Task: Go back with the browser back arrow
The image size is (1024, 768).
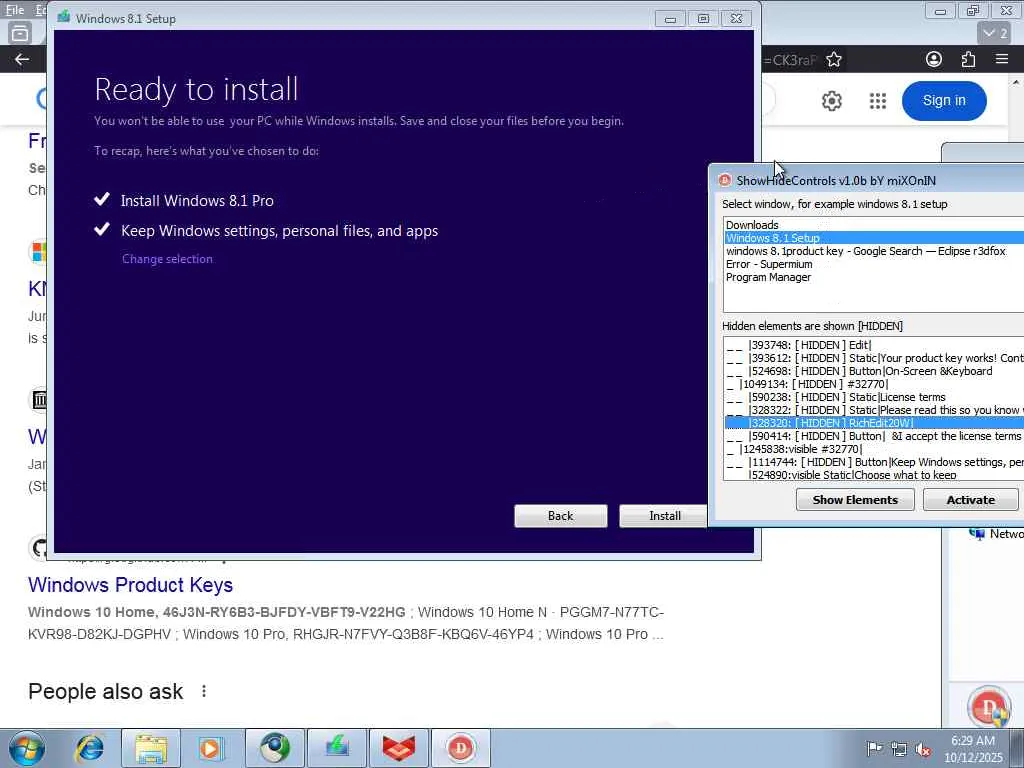Action: [22, 59]
